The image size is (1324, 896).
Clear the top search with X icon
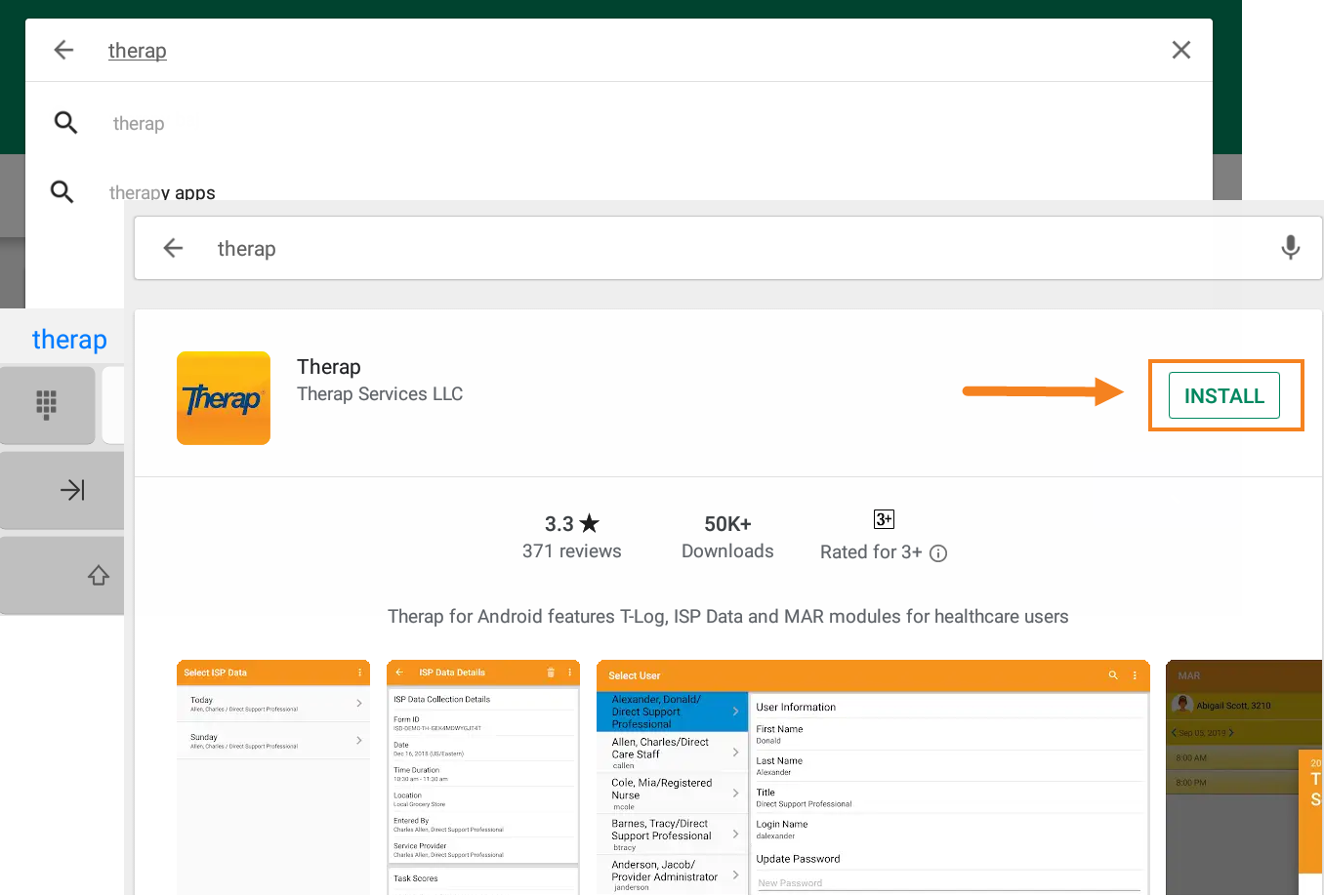coord(1180,50)
